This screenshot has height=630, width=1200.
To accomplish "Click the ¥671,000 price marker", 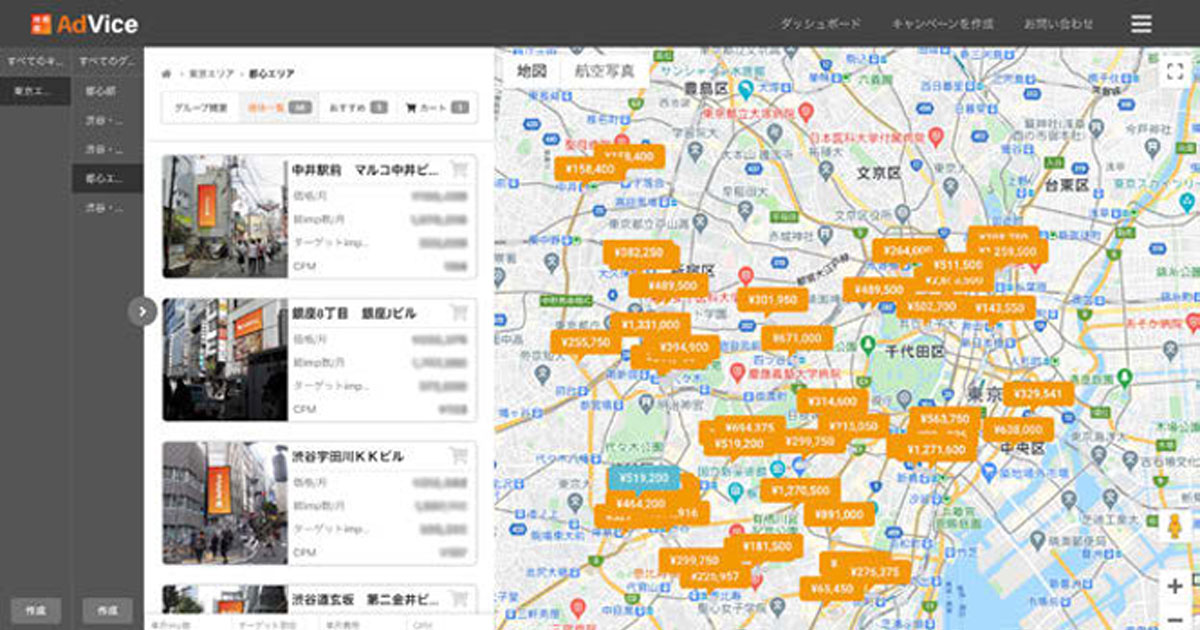I will click(x=797, y=339).
